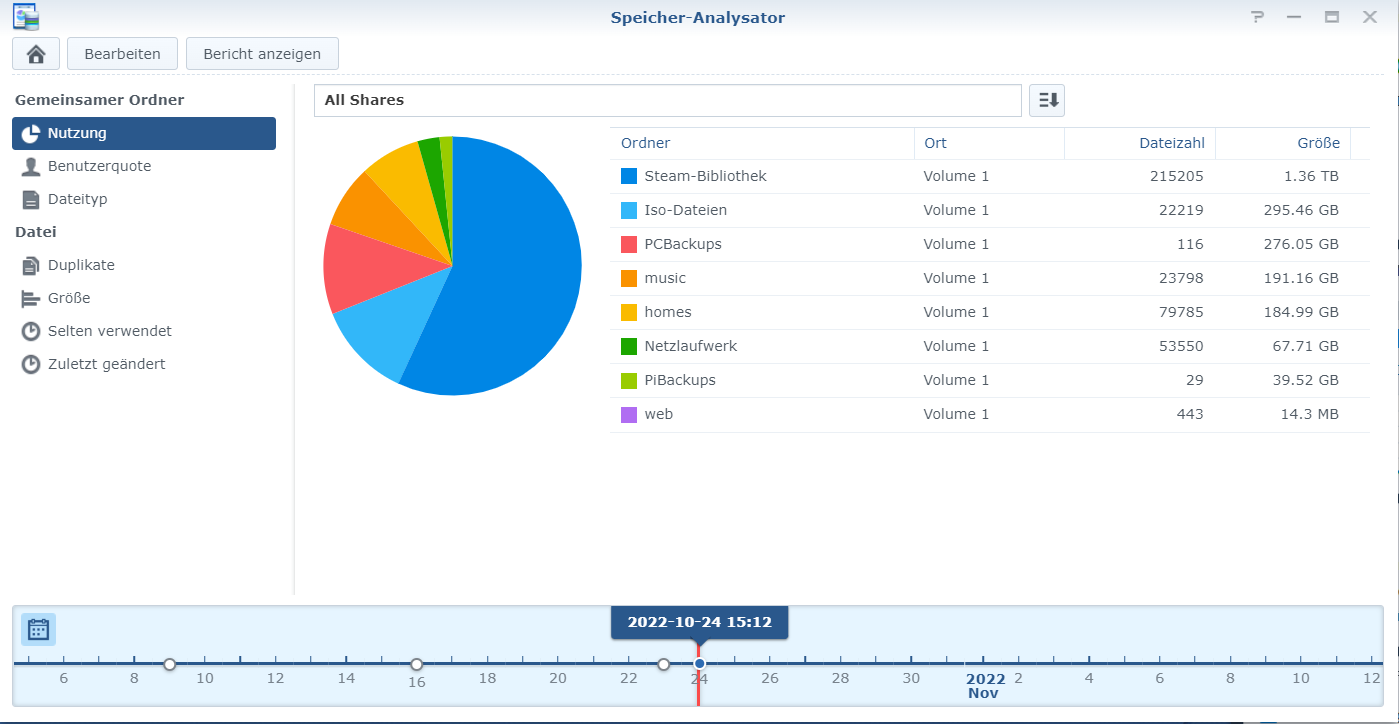
Task: Sort table by Größe column header
Action: click(1281, 143)
